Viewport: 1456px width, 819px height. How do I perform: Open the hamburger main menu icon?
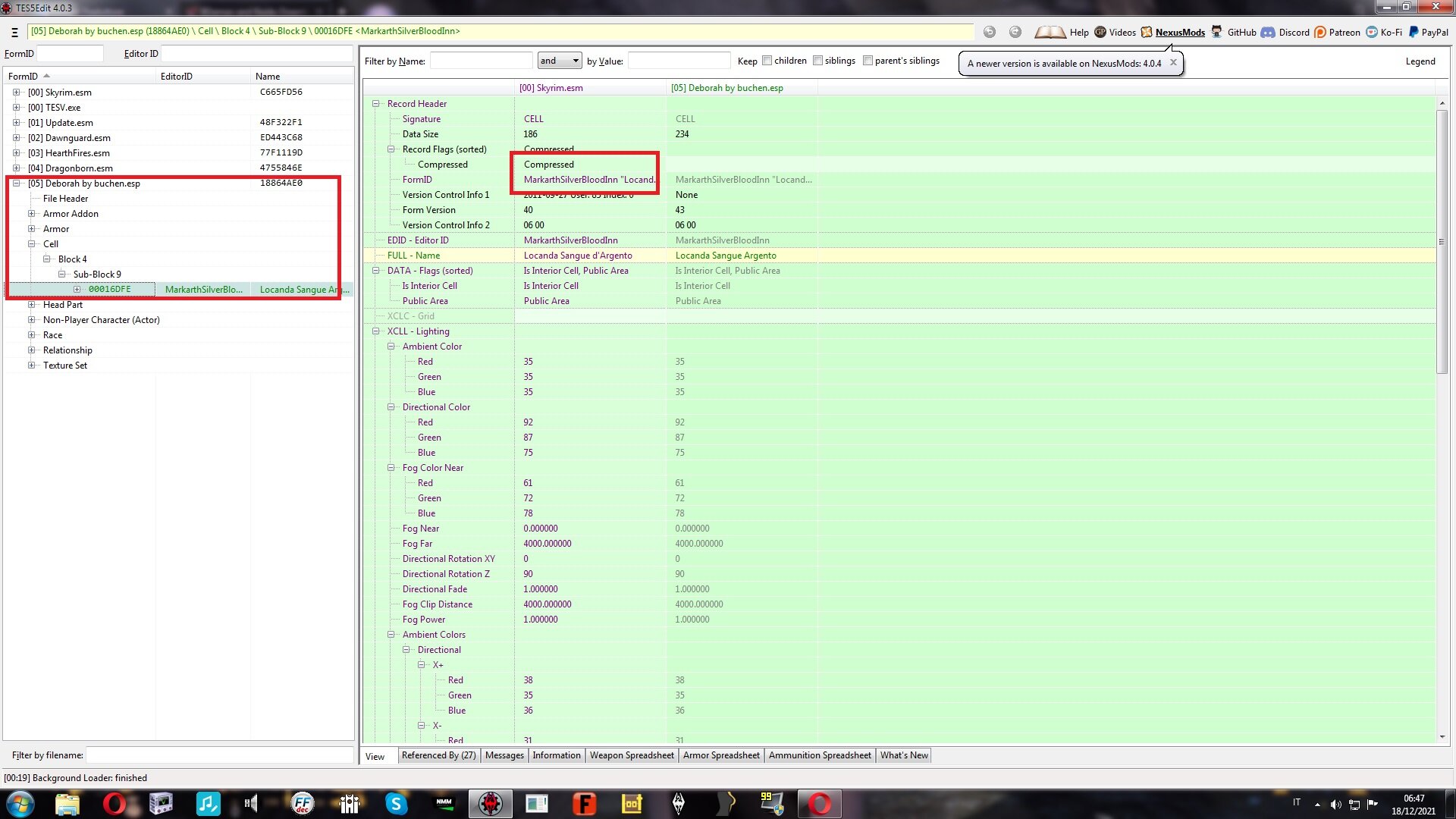click(x=14, y=32)
